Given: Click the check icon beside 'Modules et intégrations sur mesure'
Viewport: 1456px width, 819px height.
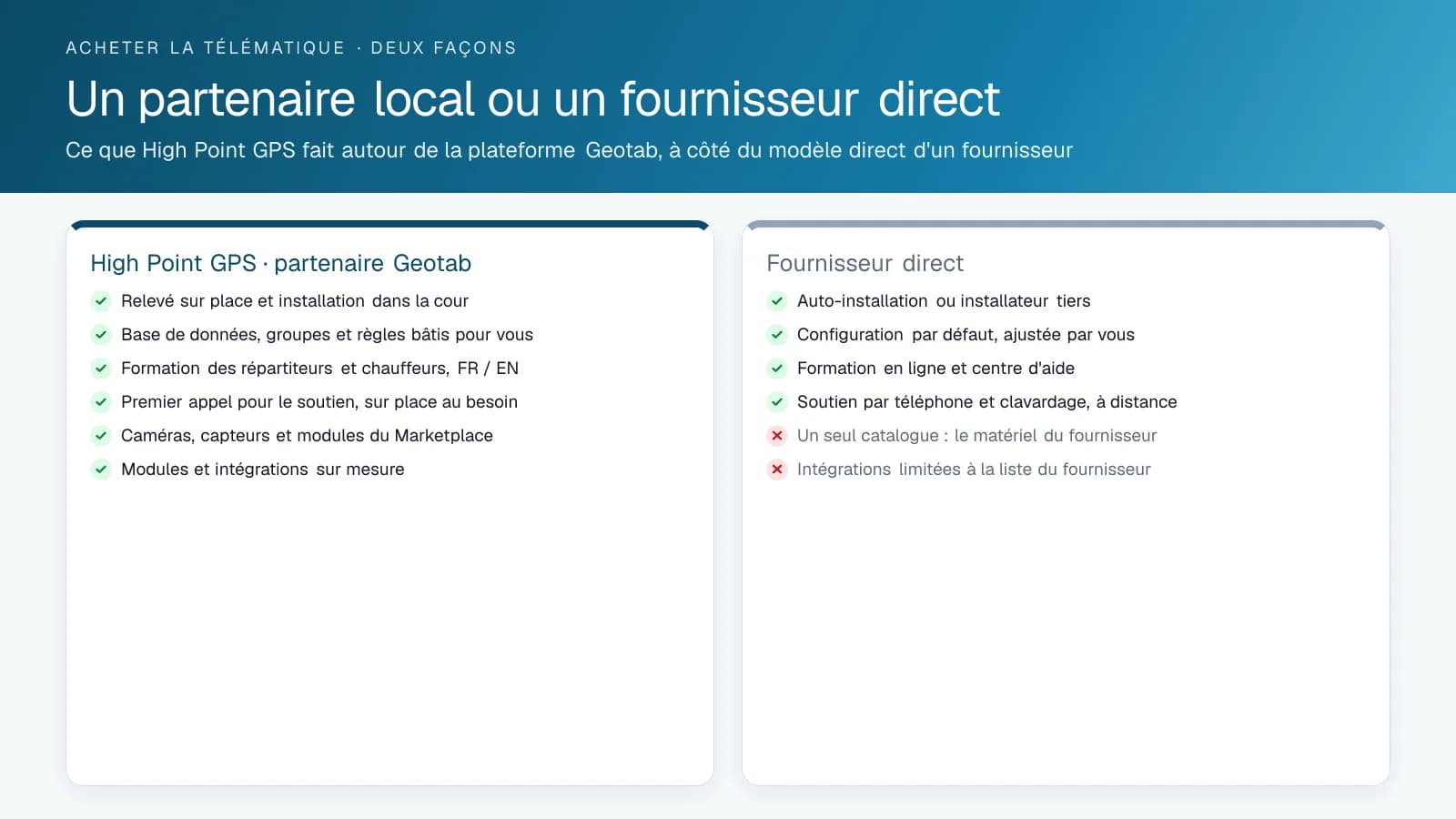Looking at the screenshot, I should point(101,470).
